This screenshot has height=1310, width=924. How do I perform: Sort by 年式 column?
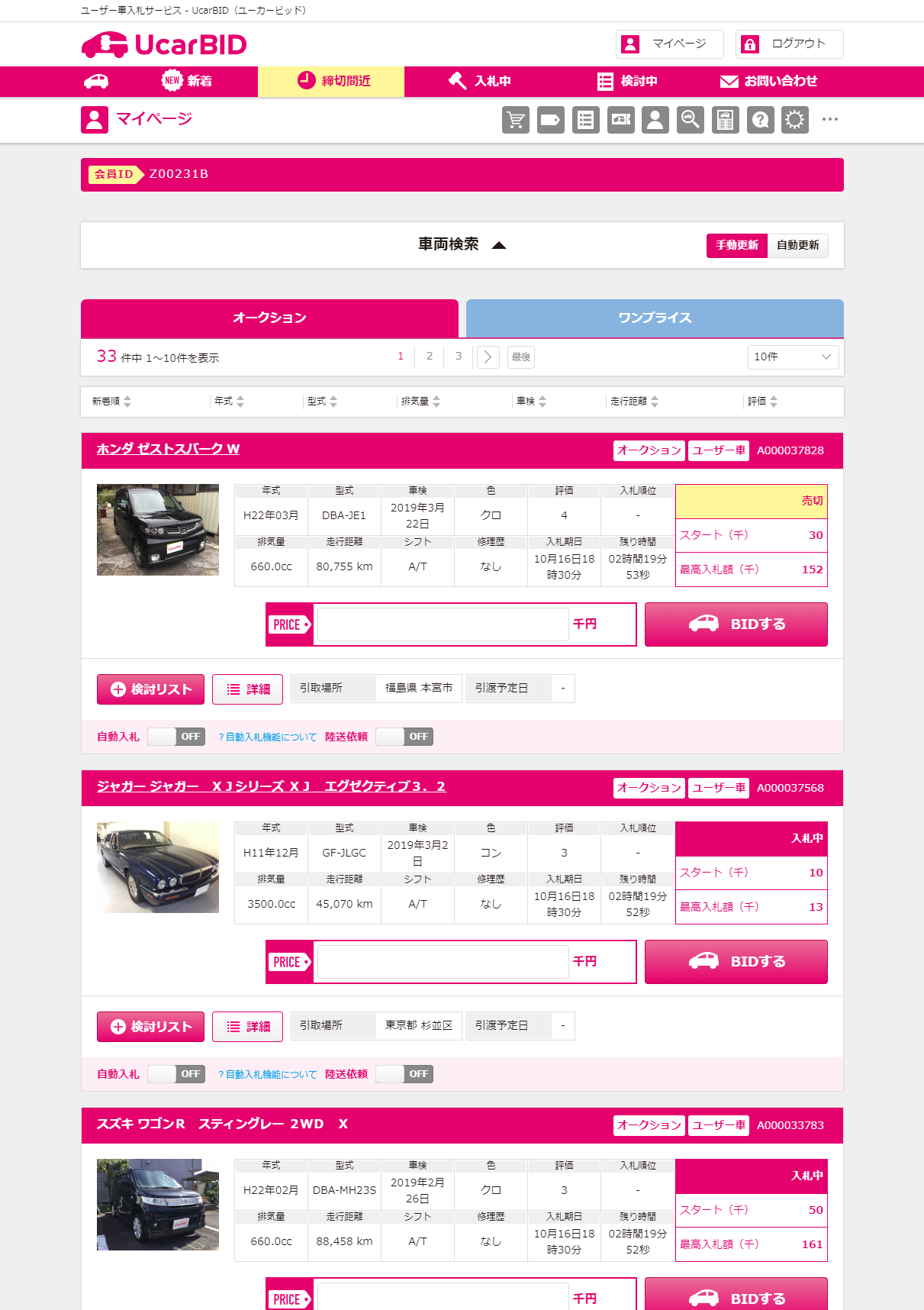point(229,402)
